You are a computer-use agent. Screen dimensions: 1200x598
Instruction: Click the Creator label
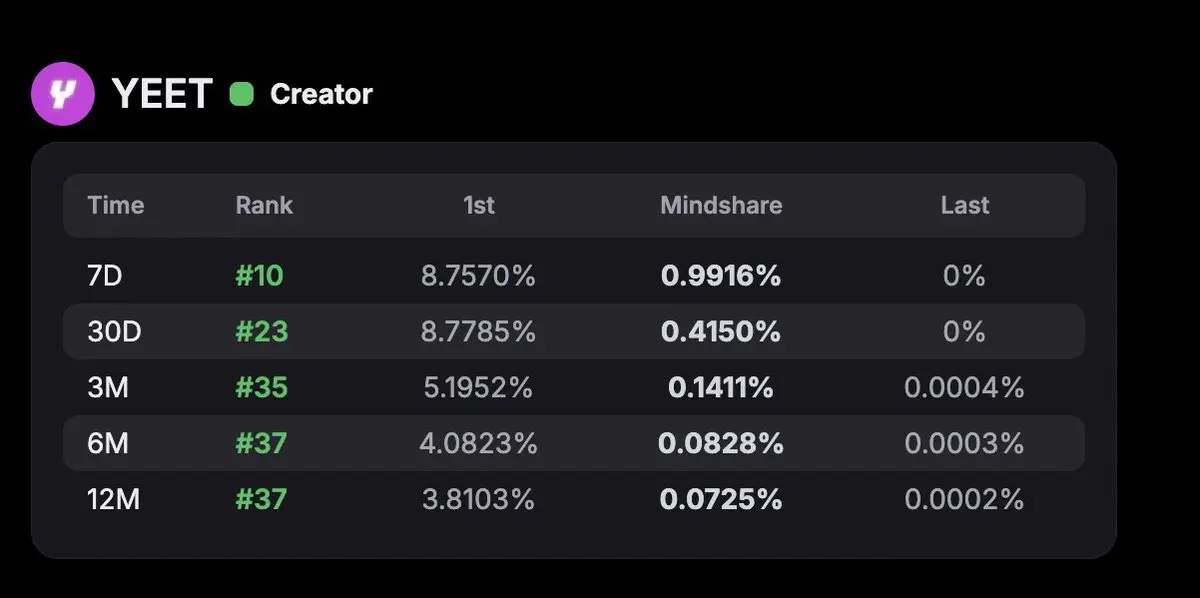(321, 94)
